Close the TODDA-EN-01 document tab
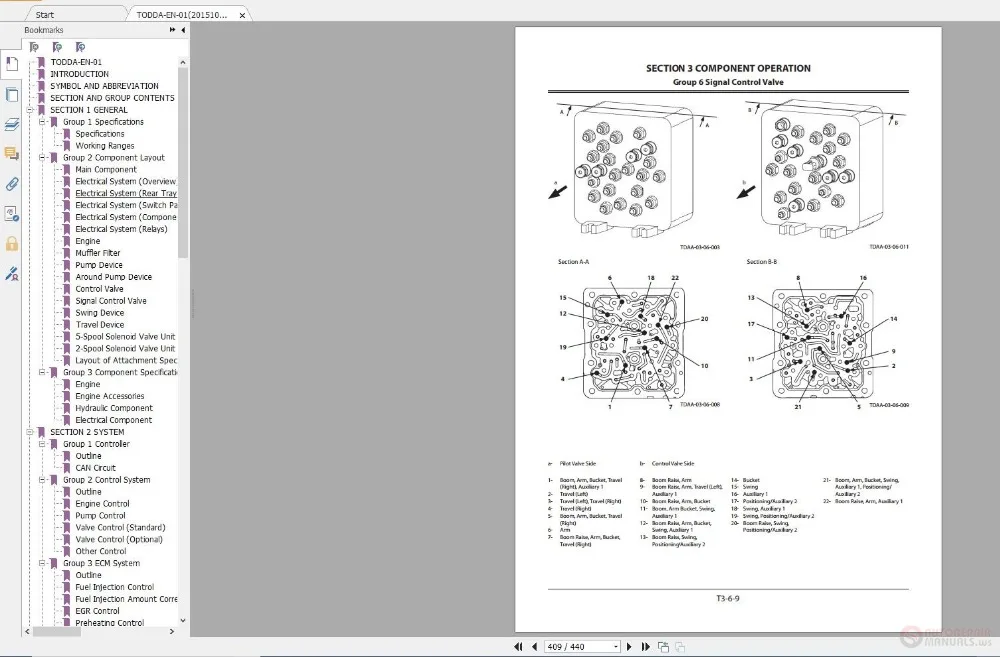Viewport: 1000px width, 657px height. [242, 15]
